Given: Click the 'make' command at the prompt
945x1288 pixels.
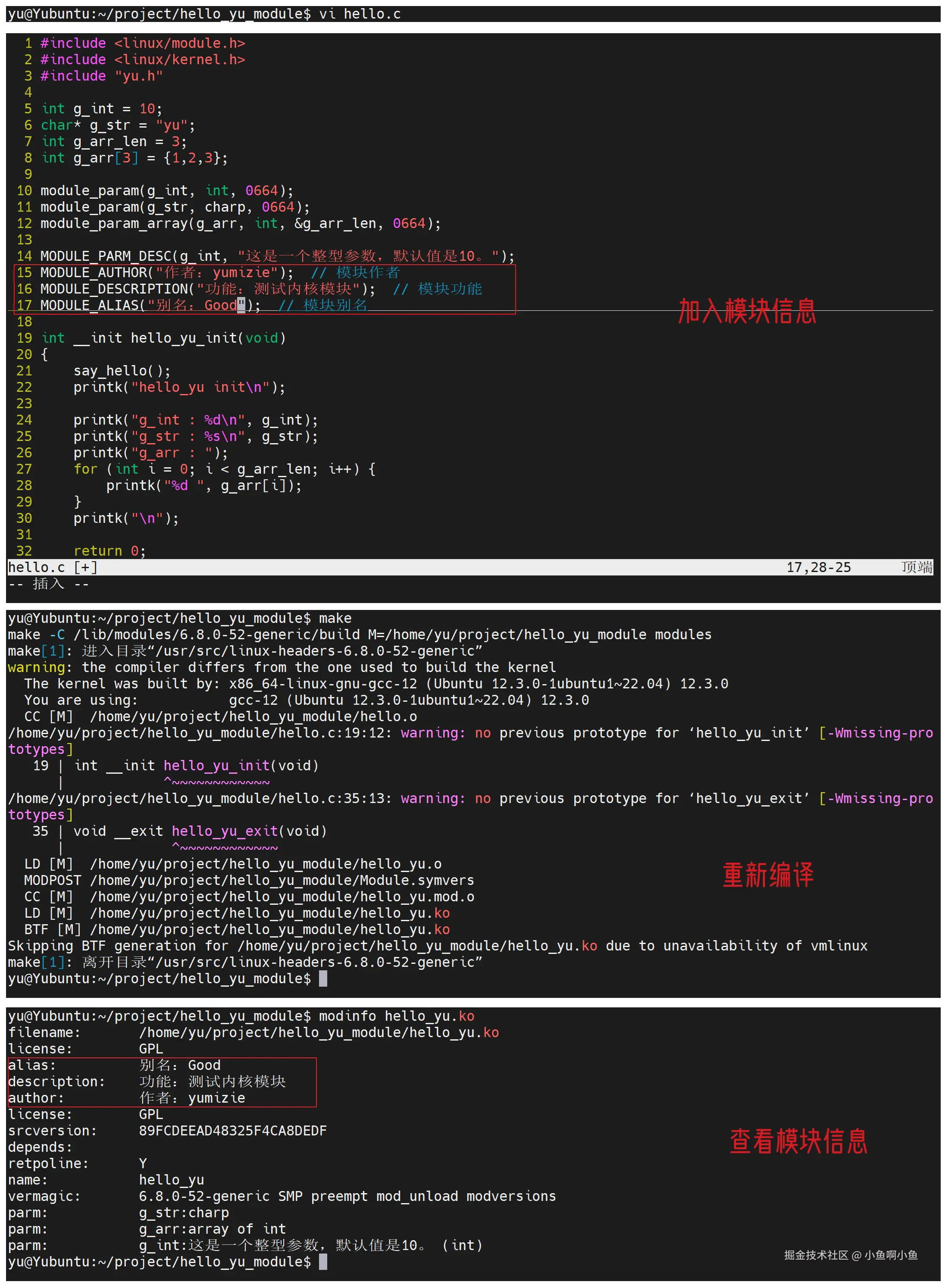Looking at the screenshot, I should click(335, 618).
